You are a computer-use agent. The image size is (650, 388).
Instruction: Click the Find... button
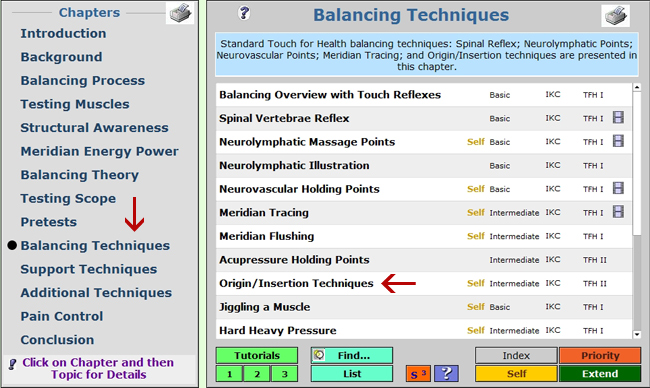tap(352, 355)
